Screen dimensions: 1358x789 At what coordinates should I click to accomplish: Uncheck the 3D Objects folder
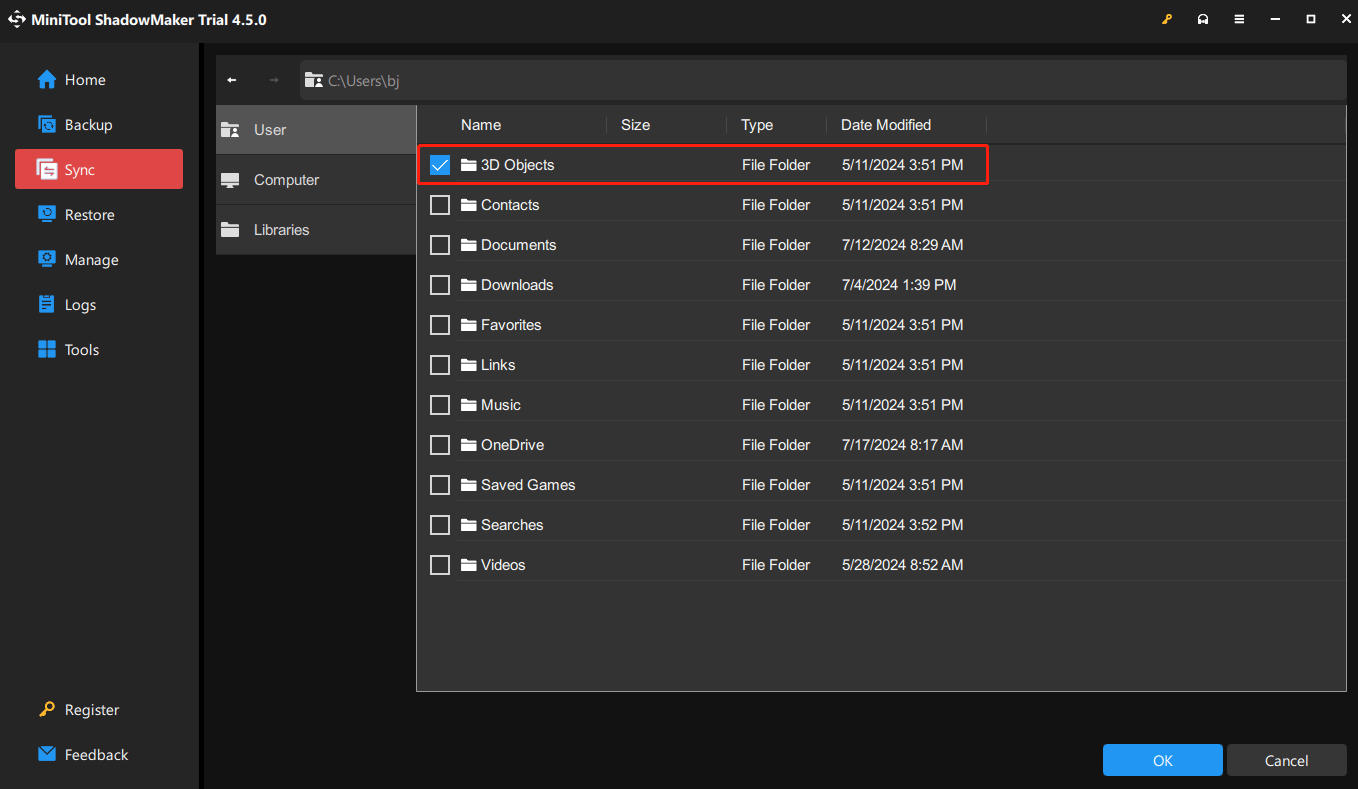click(x=440, y=165)
